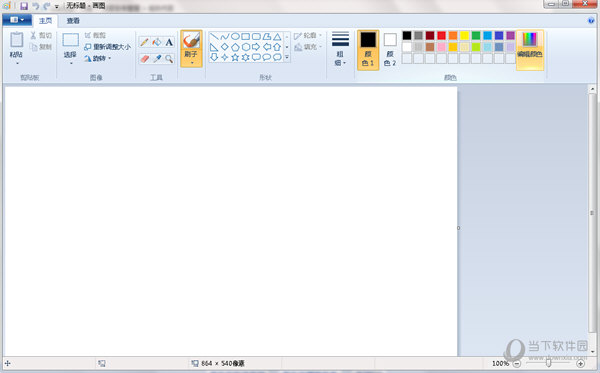The image size is (600, 373).
Task: Choose the Oval shape
Action: click(x=235, y=37)
